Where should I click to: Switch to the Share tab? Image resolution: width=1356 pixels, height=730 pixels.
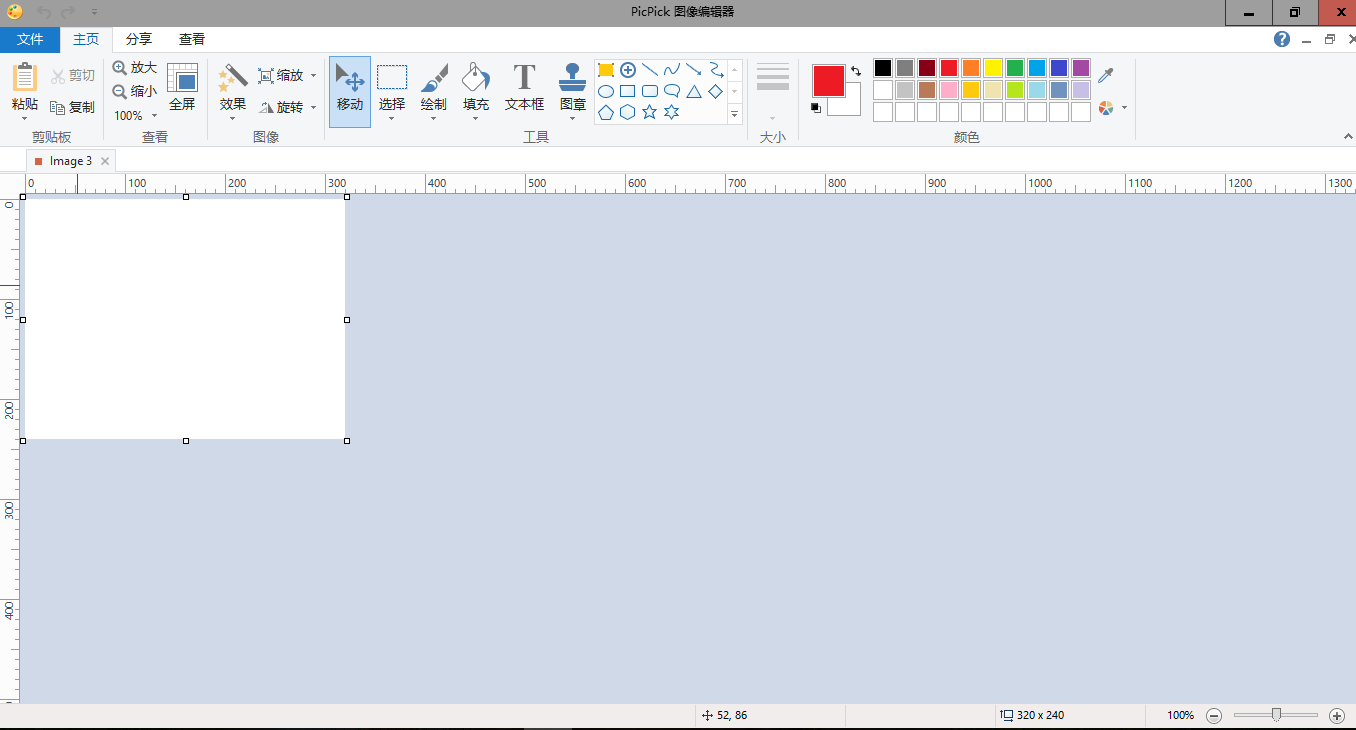click(x=139, y=39)
